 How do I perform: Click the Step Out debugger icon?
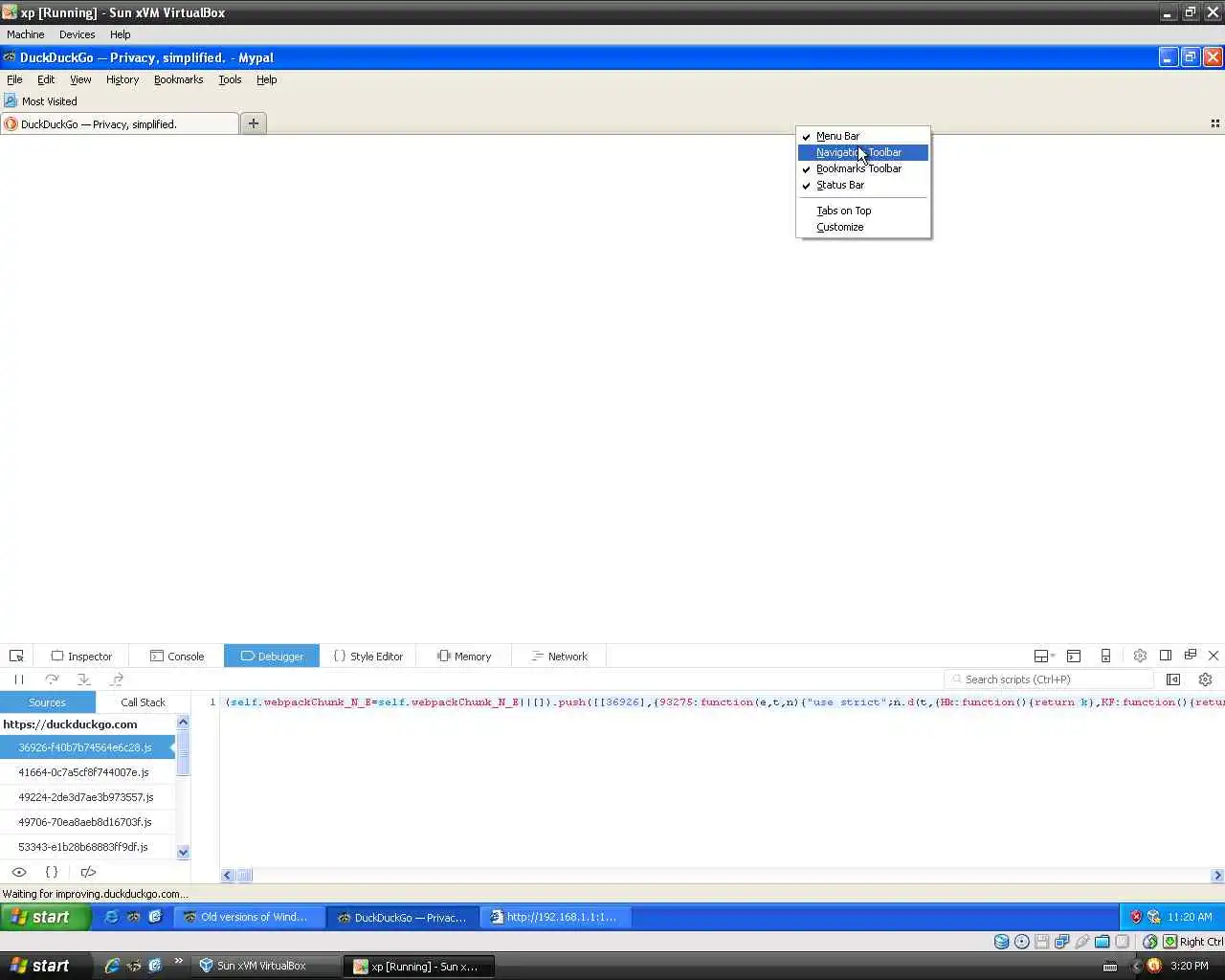(117, 679)
